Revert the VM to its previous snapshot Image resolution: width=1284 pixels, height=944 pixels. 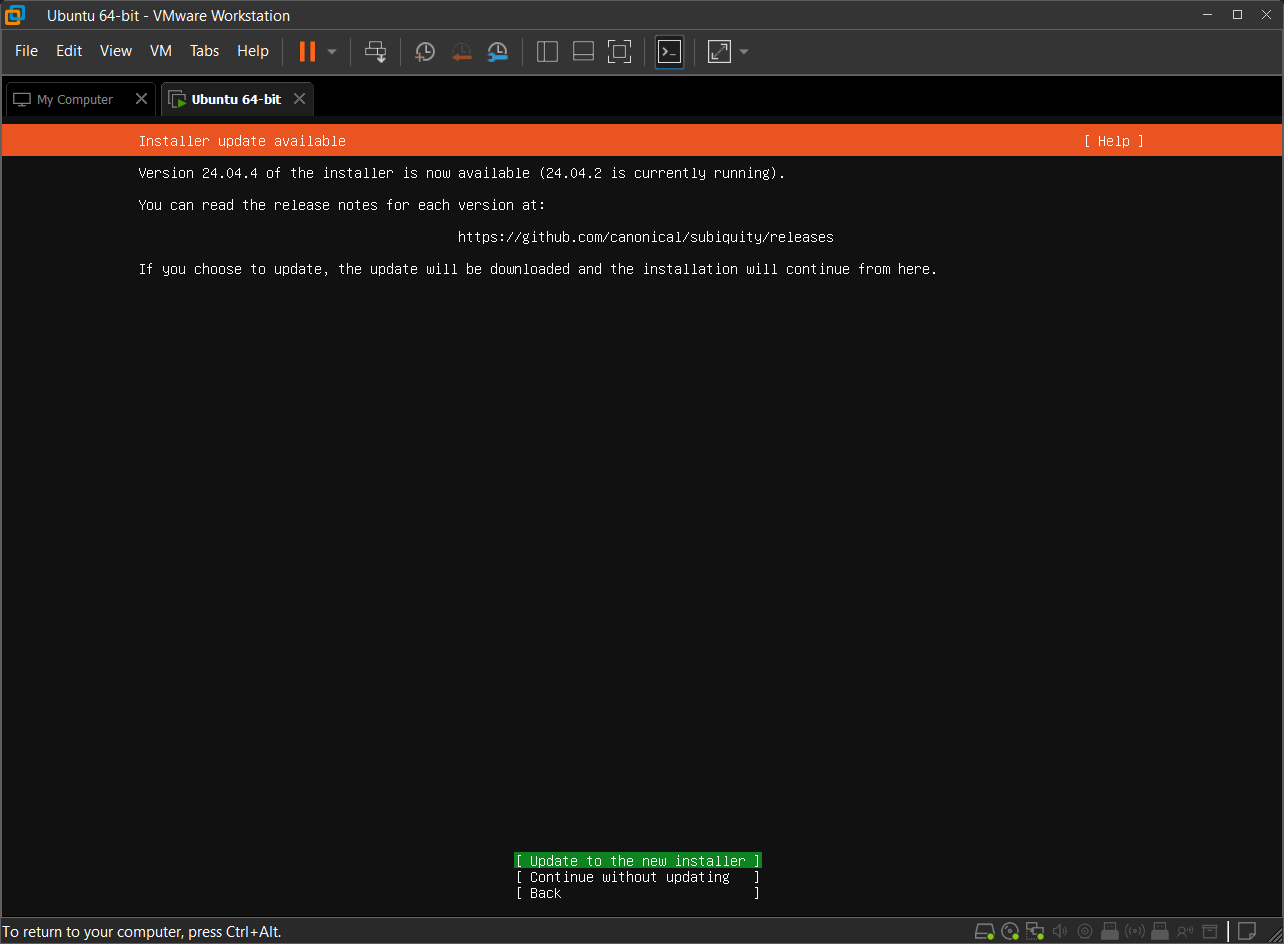(461, 52)
